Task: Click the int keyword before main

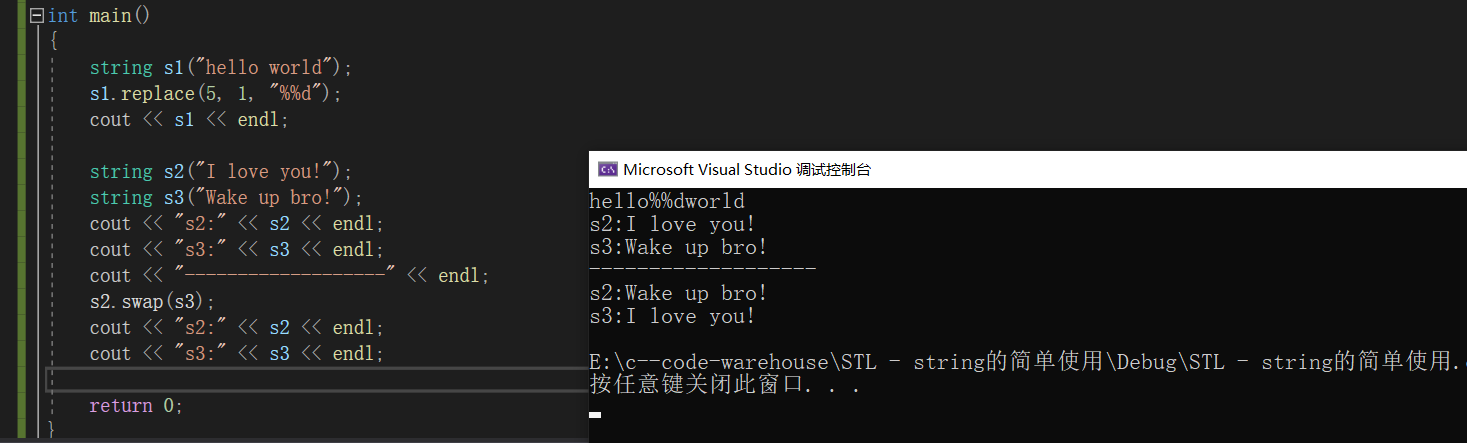Action: pyautogui.click(x=63, y=17)
